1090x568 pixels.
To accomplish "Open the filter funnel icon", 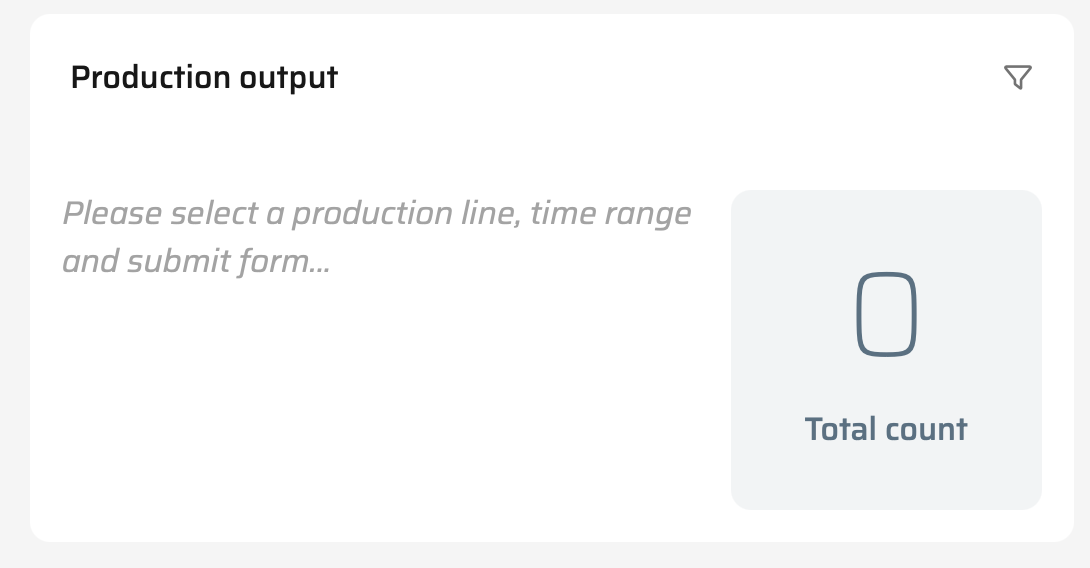I will point(1017,77).
